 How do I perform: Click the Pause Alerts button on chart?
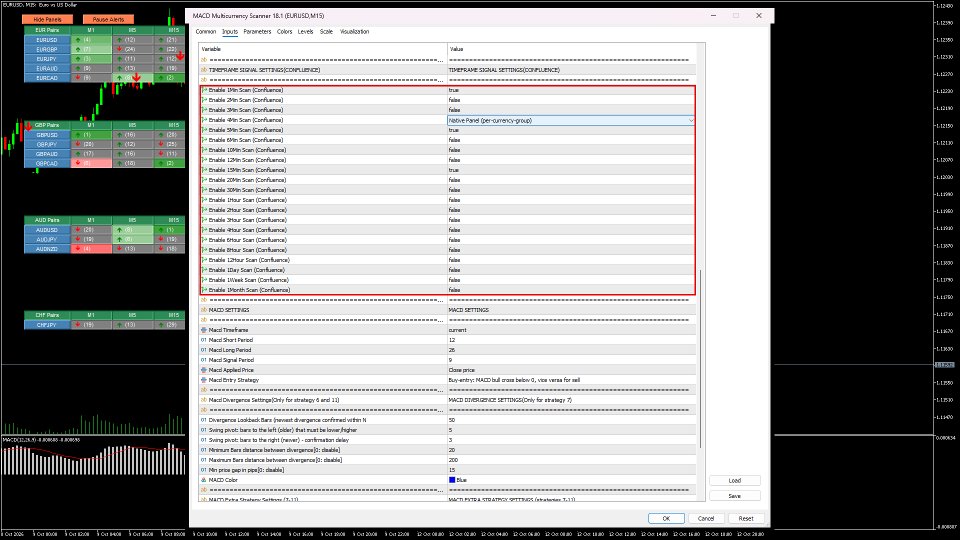point(108,20)
